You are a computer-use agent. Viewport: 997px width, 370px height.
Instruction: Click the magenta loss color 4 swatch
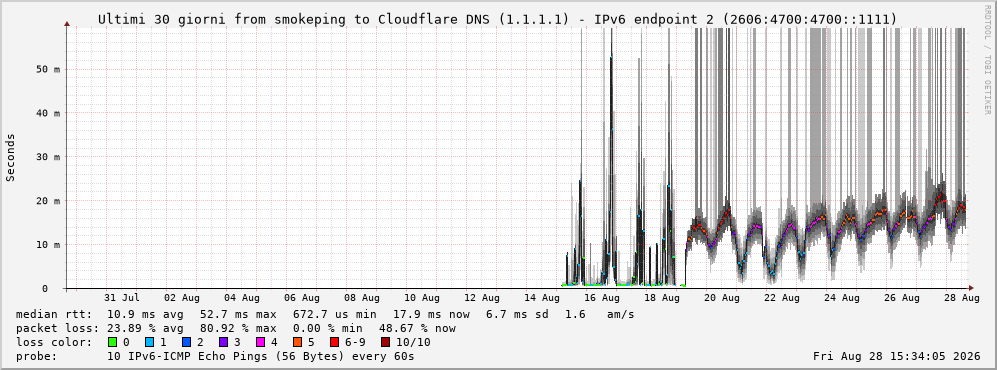point(260,342)
